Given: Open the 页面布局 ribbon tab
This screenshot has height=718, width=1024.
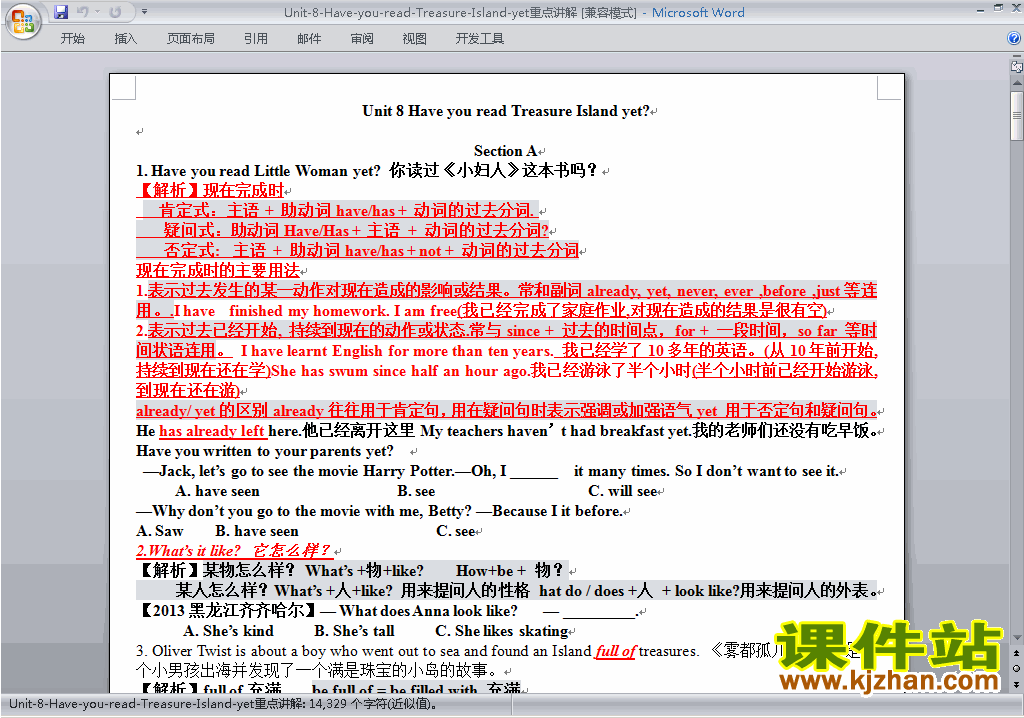Looking at the screenshot, I should coord(191,39).
